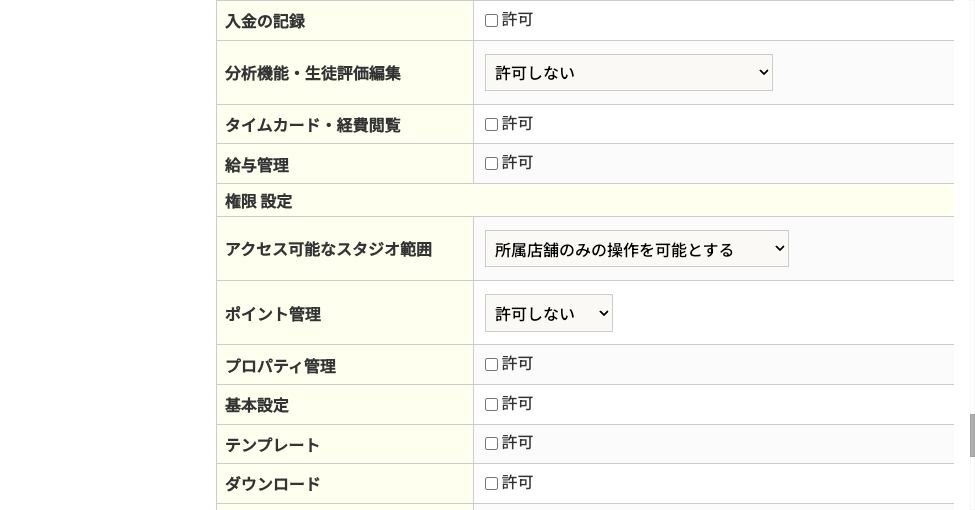Click the 許可 text in 給与管理 row
The width and height of the screenshot is (975, 510).
[x=517, y=163]
